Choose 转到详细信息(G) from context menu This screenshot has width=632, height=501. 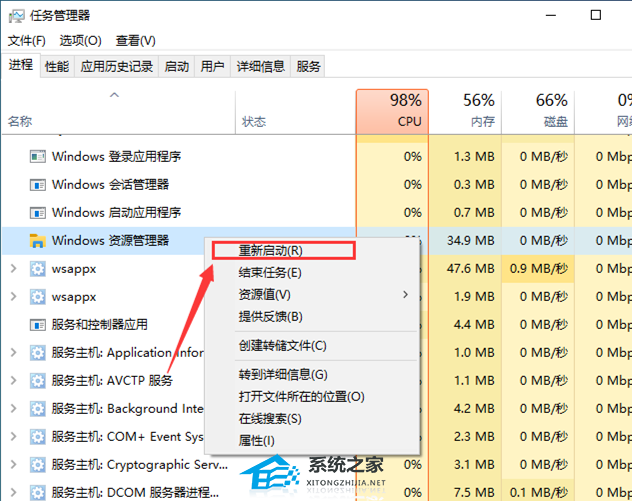pyautogui.click(x=312, y=374)
